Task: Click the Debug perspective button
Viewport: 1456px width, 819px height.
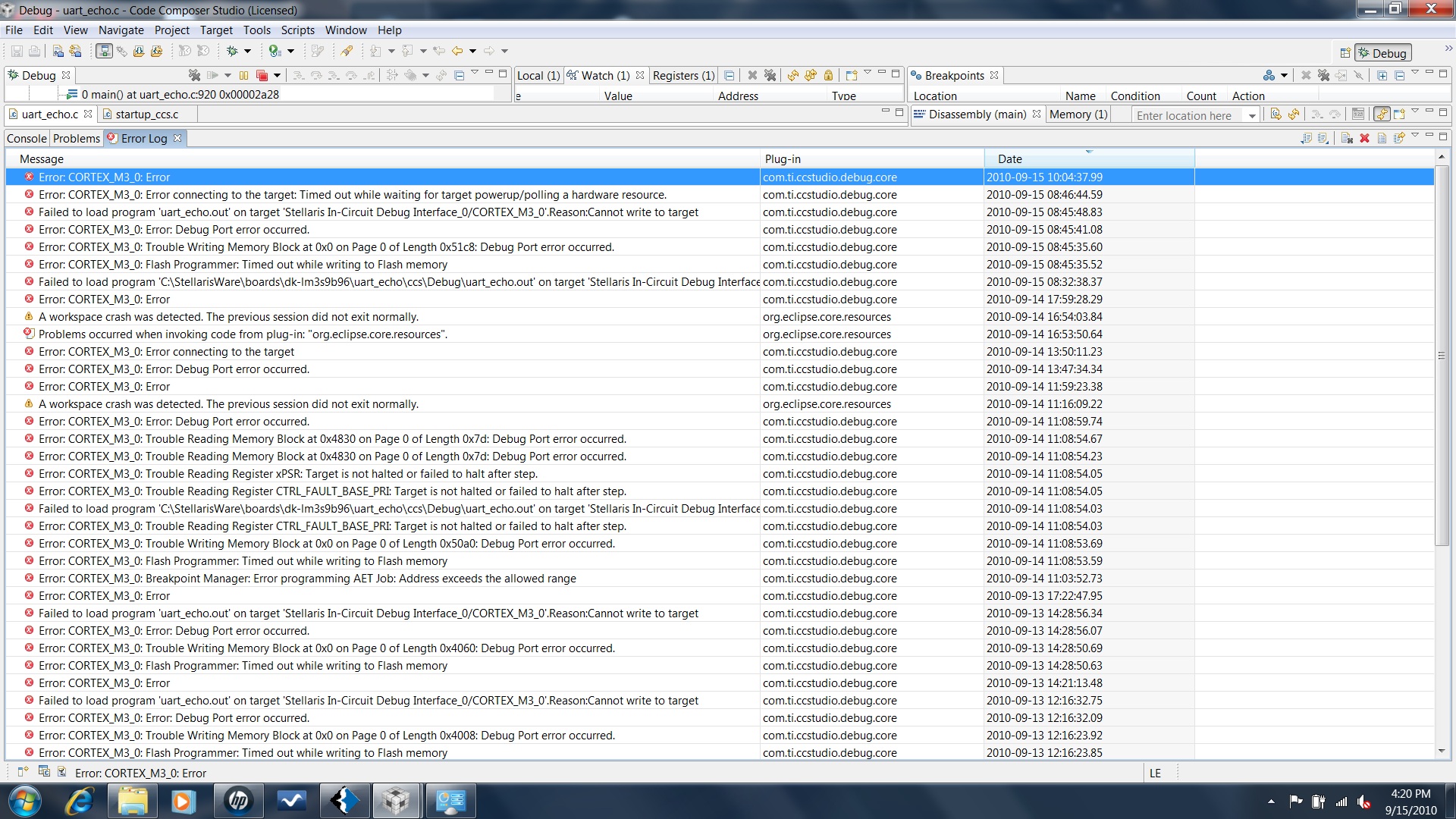Action: click(1382, 53)
